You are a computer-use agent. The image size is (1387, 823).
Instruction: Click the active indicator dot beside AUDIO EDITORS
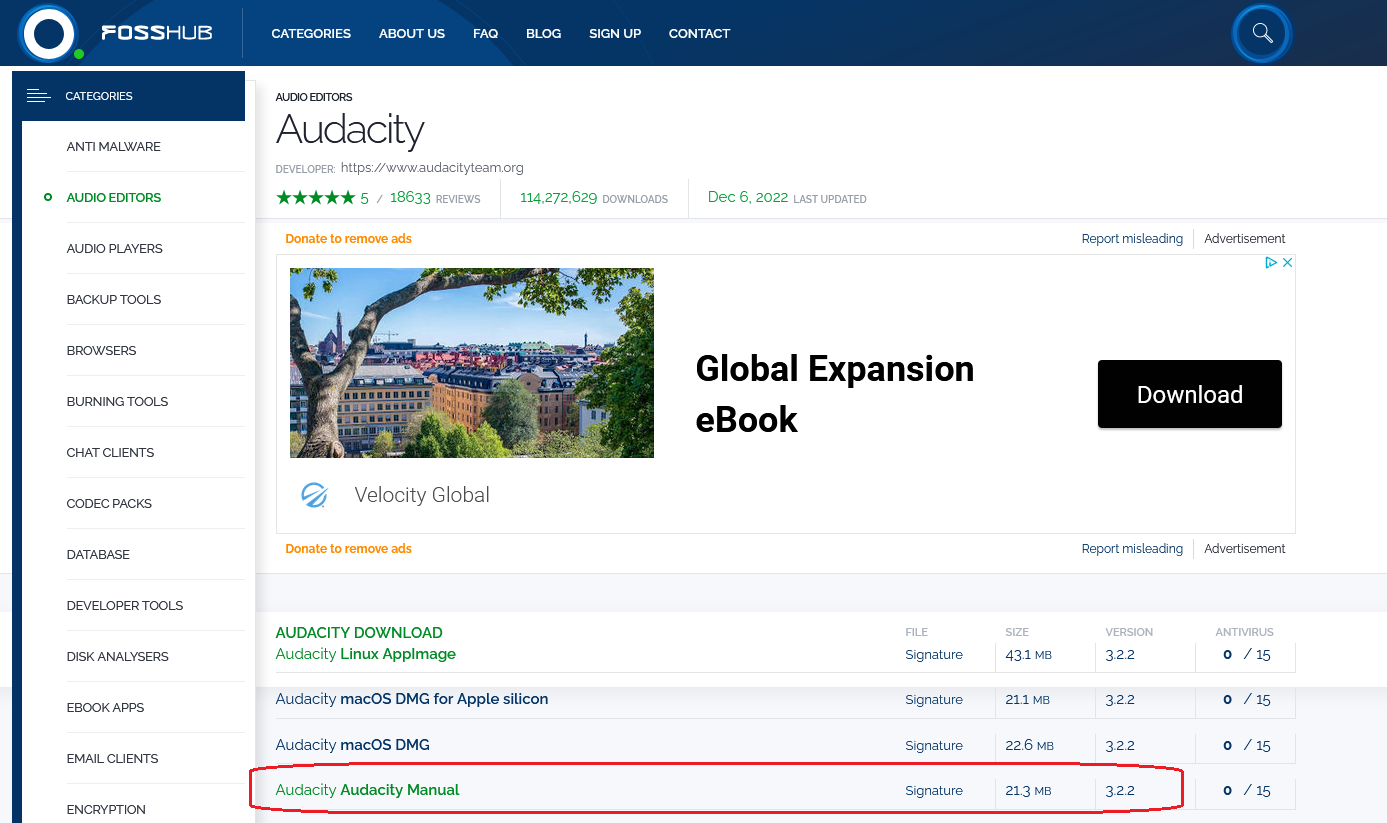pos(47,197)
